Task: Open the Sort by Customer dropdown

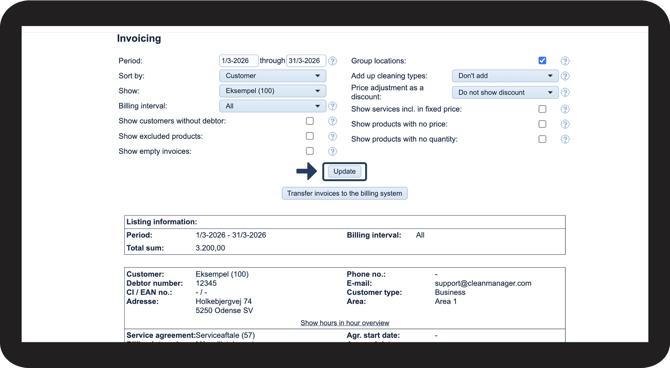Action: (273, 76)
